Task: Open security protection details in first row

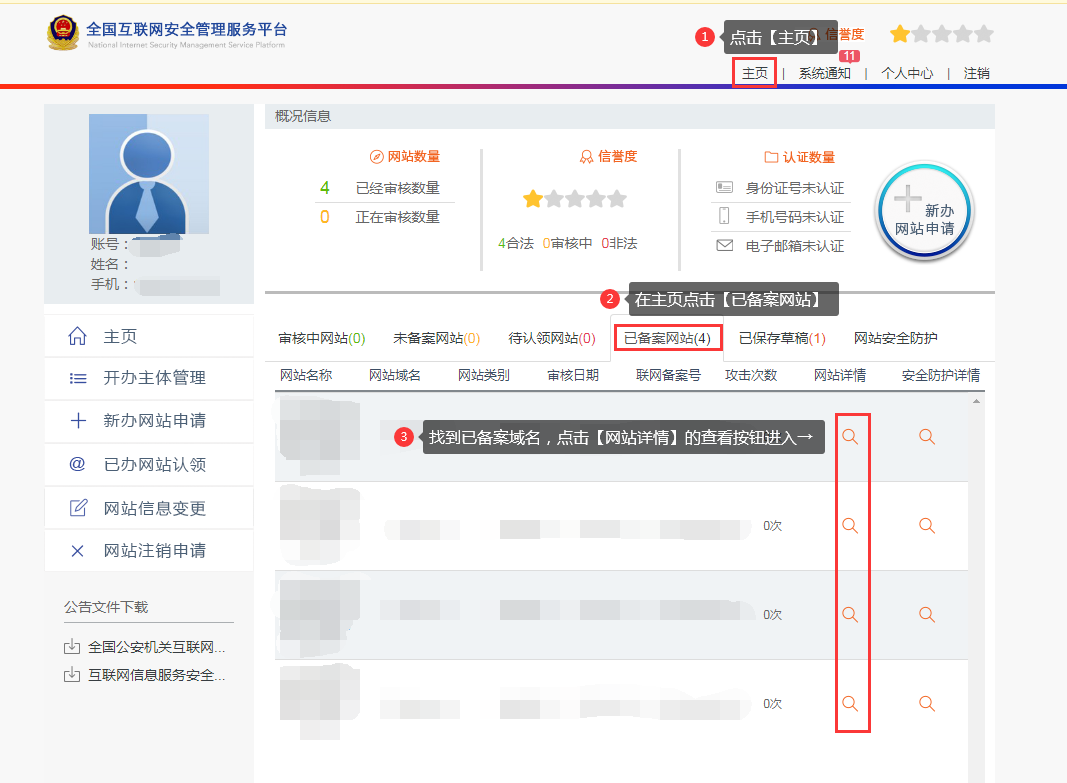Action: 927,437
